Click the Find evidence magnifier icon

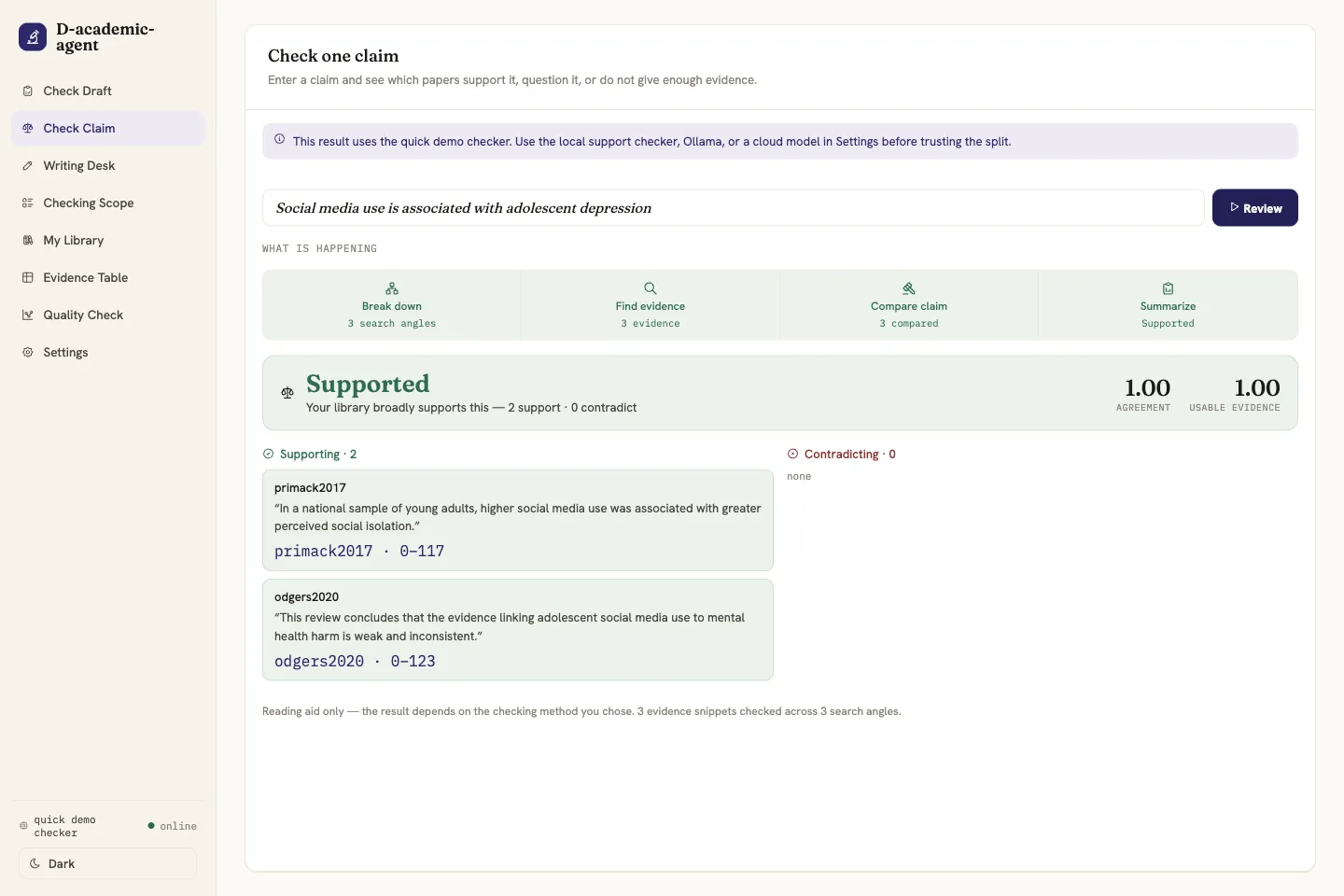pos(651,288)
